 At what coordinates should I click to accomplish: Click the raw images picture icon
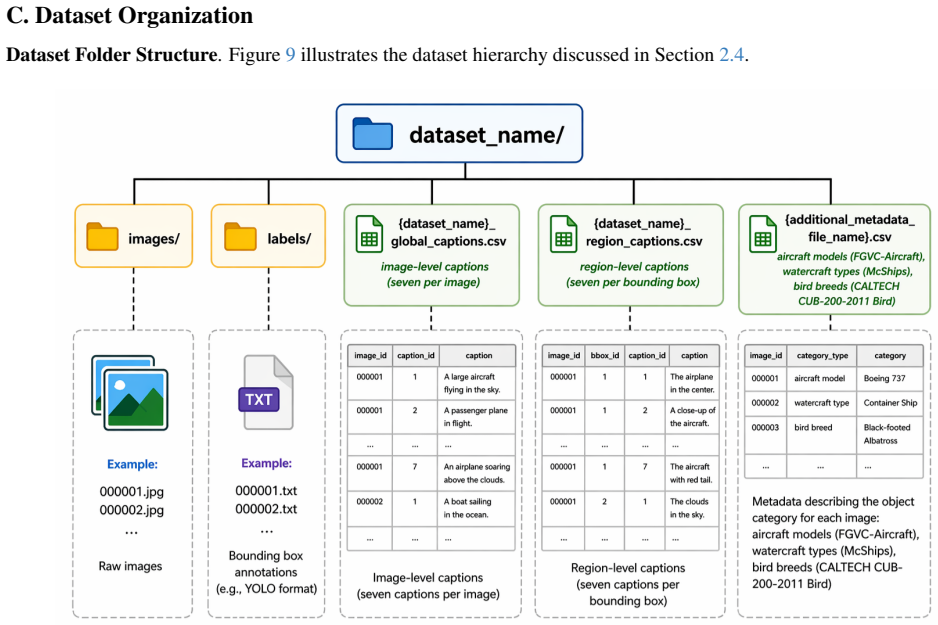130,393
